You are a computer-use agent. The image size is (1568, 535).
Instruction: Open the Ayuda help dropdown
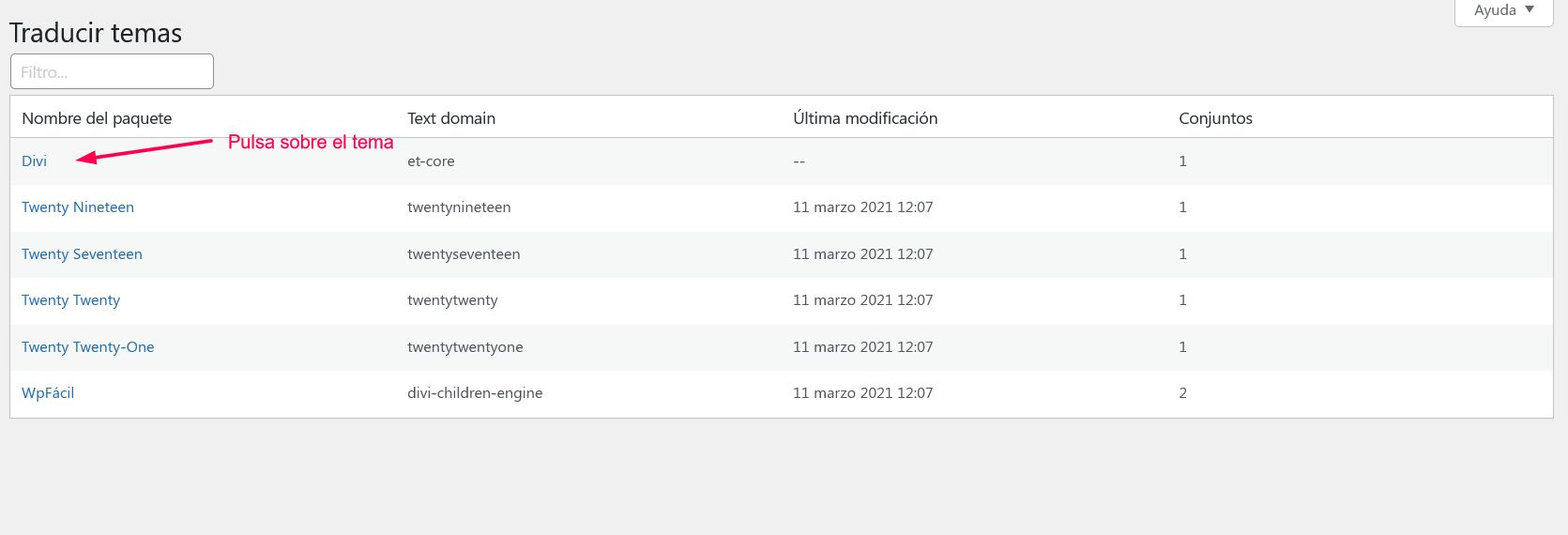point(1503,11)
